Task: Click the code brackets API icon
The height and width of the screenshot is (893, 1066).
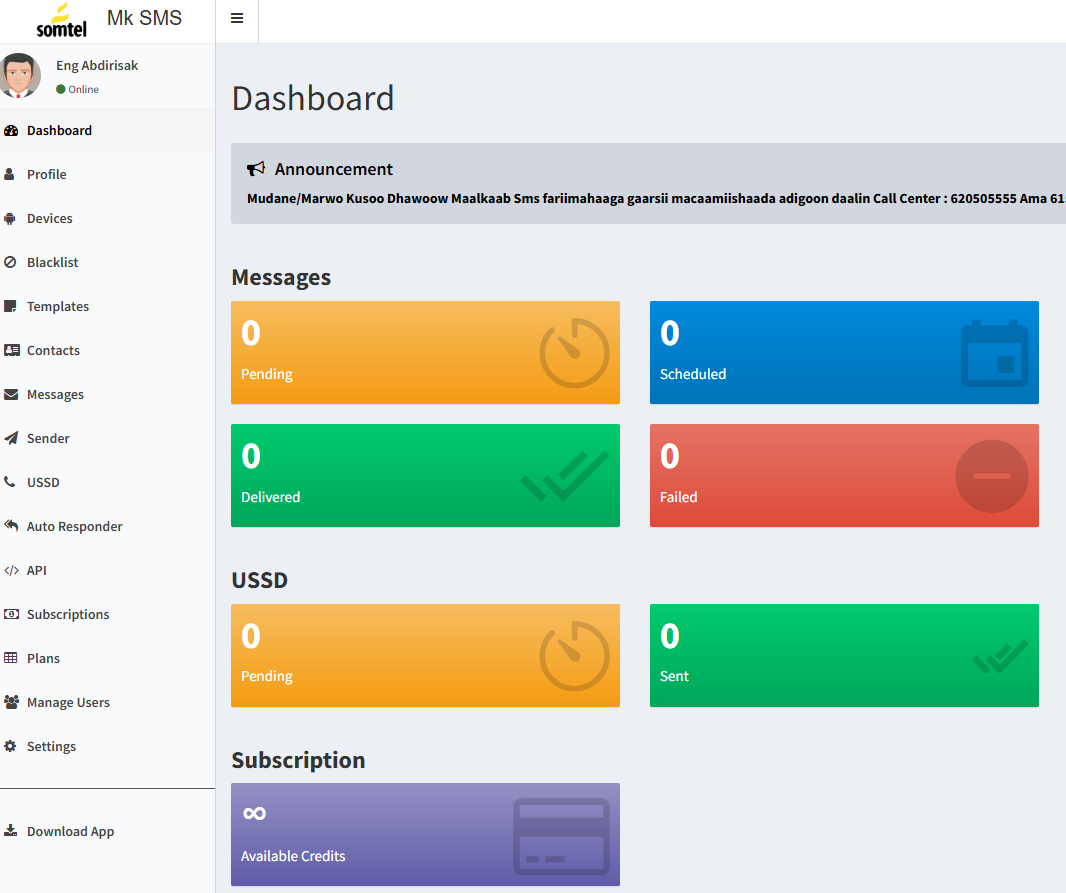Action: [11, 570]
